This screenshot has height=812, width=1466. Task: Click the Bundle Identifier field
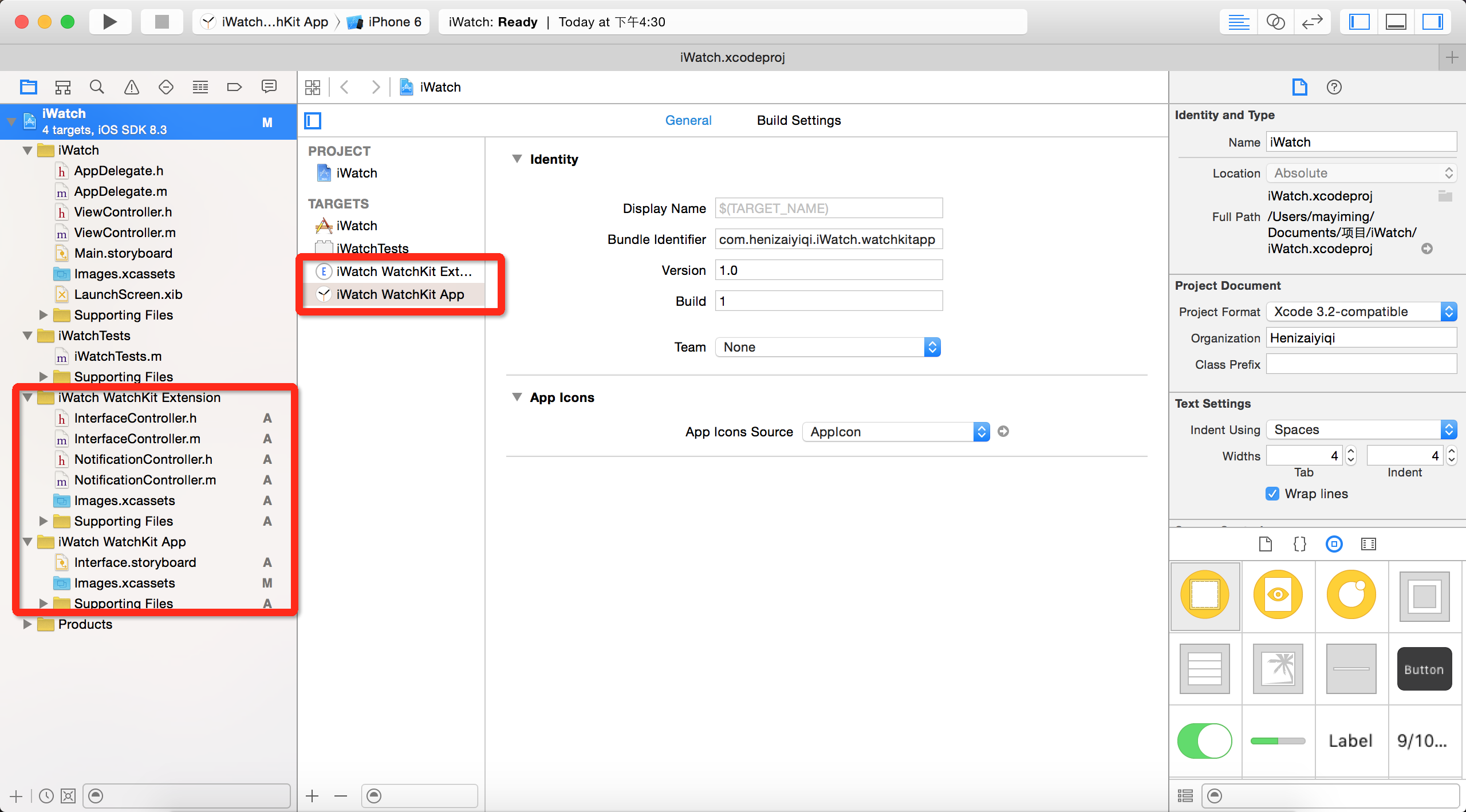(x=829, y=239)
